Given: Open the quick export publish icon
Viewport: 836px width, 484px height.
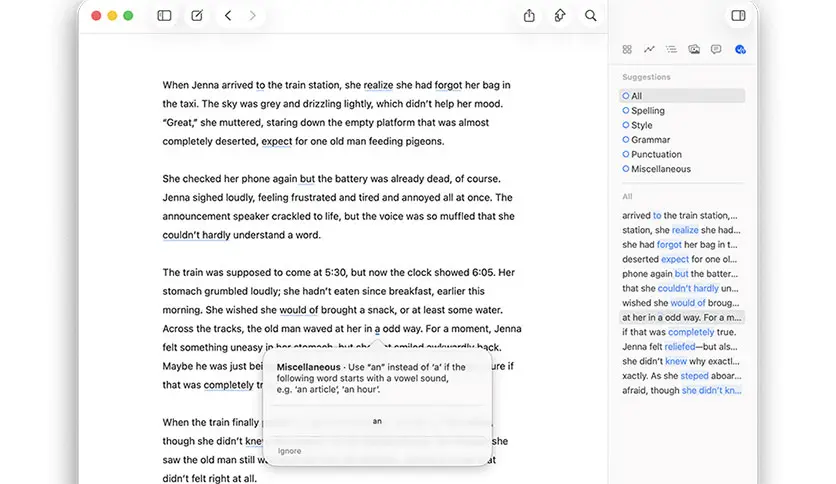Looking at the screenshot, I should (x=559, y=15).
